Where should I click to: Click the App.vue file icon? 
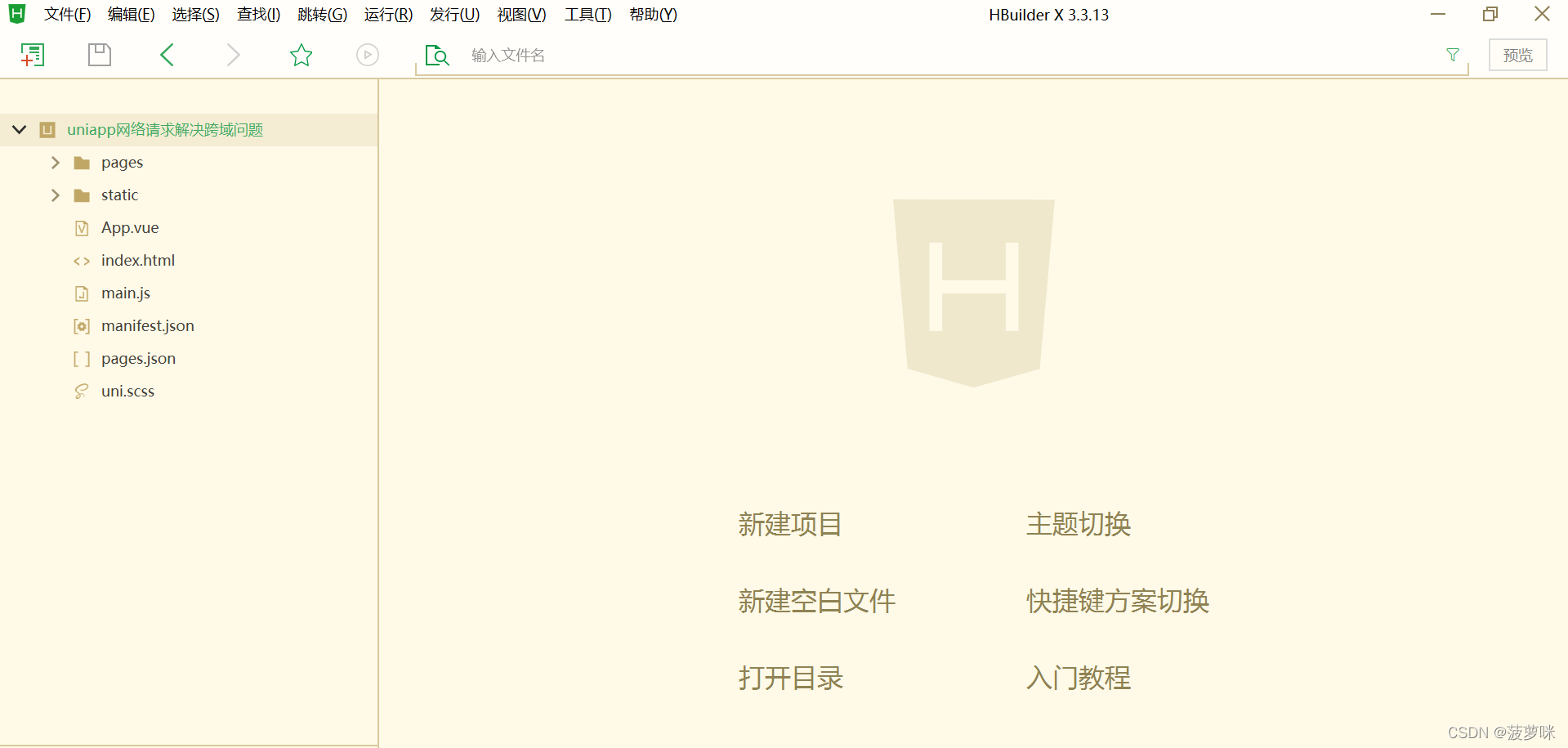pos(82,228)
